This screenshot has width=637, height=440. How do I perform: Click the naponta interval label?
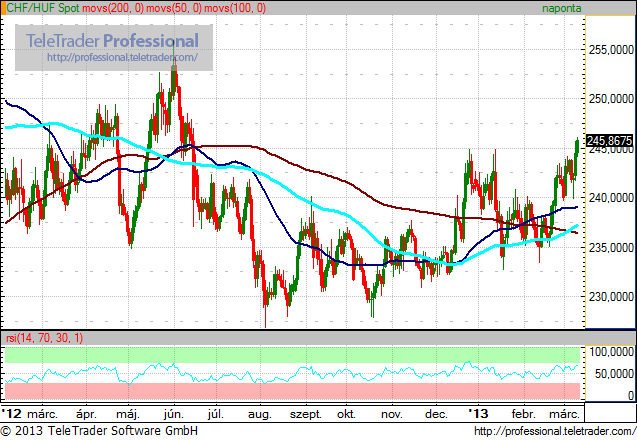click(x=561, y=8)
